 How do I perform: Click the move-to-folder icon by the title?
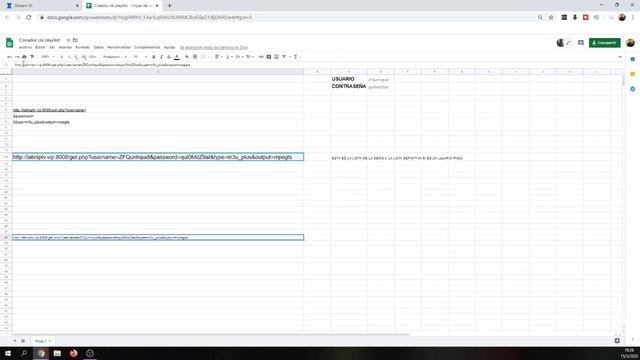coord(75,40)
